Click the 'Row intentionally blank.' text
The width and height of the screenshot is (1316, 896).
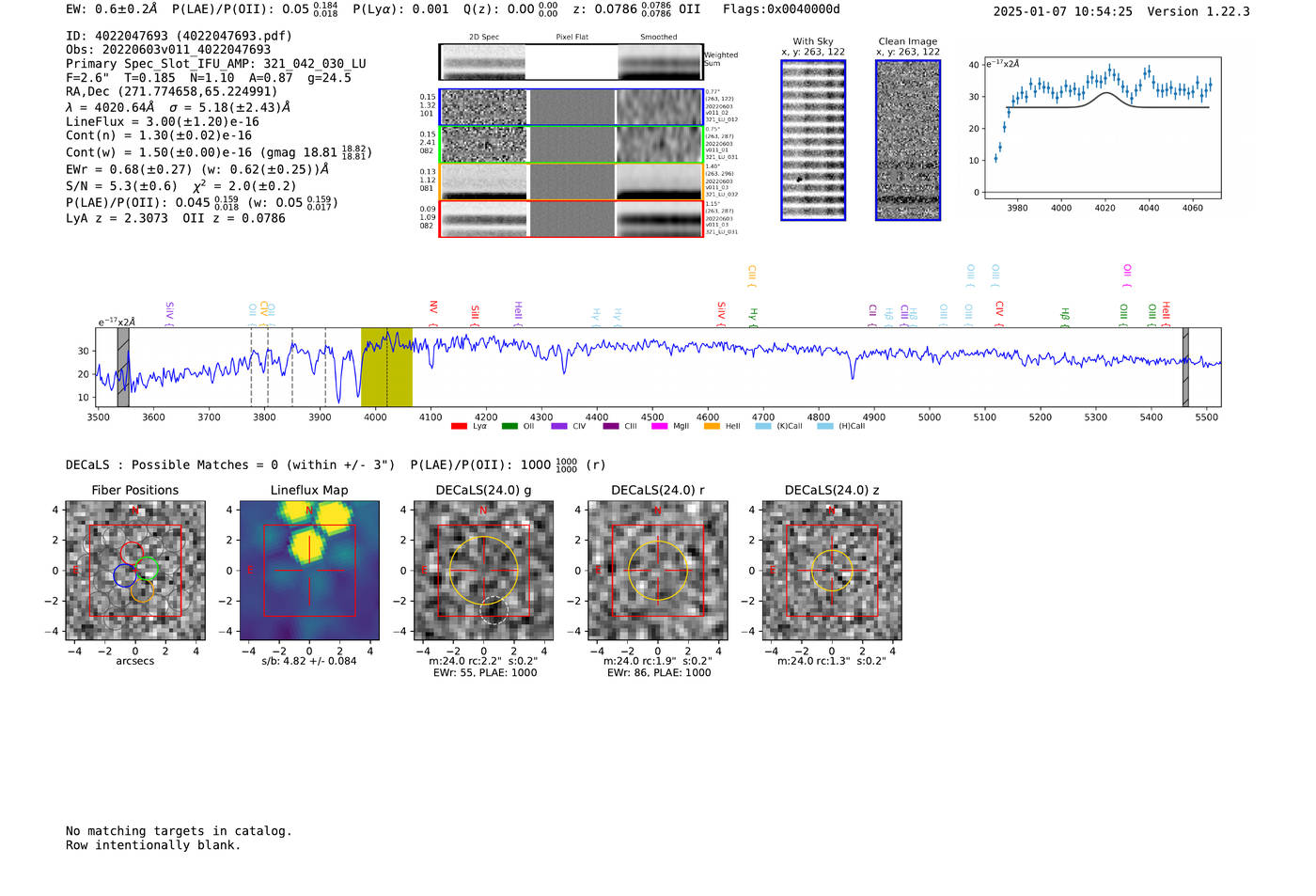[153, 845]
